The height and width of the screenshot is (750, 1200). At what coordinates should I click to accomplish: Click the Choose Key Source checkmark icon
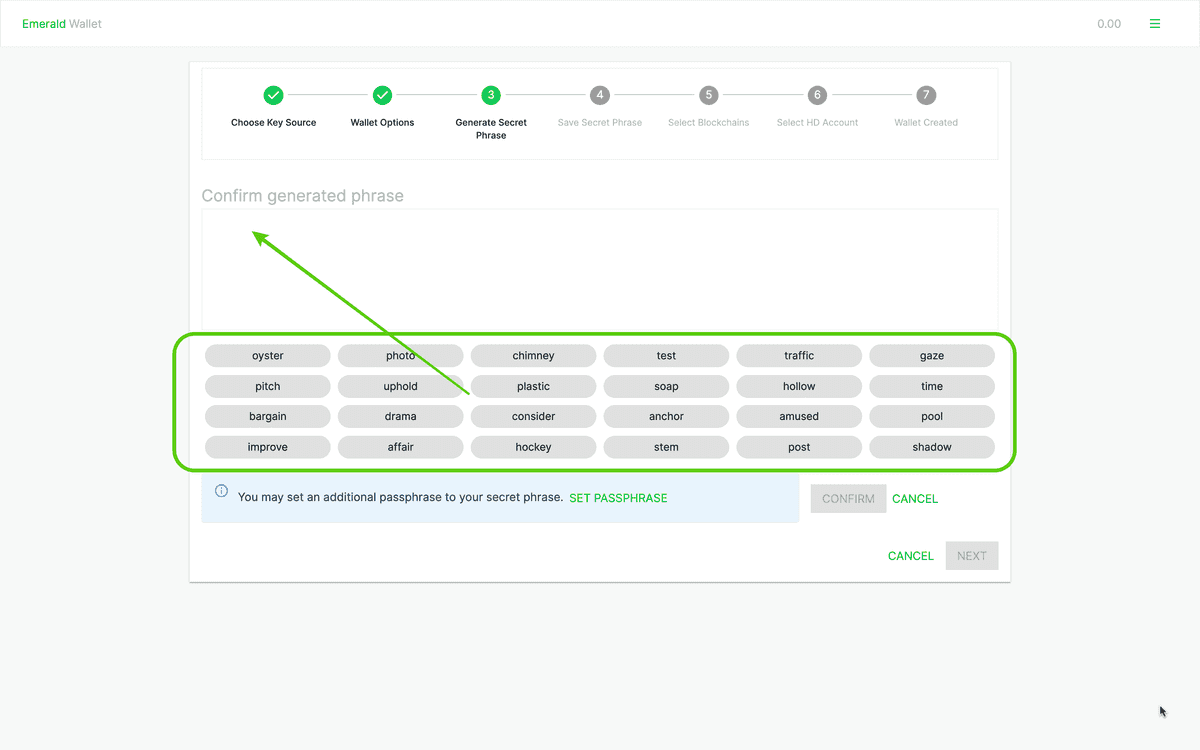coord(273,95)
